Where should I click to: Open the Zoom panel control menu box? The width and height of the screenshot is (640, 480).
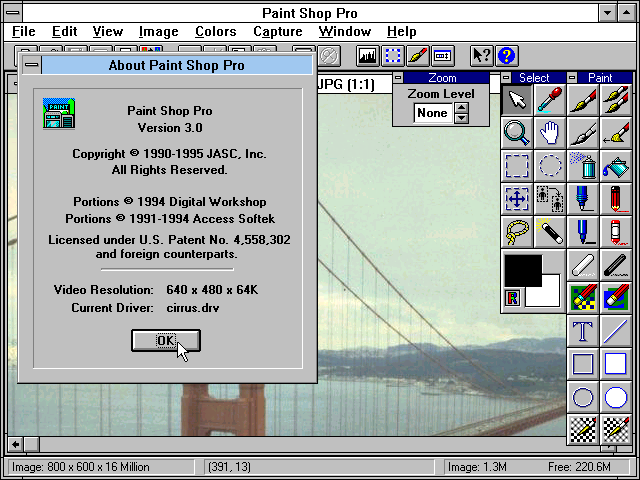[398, 78]
